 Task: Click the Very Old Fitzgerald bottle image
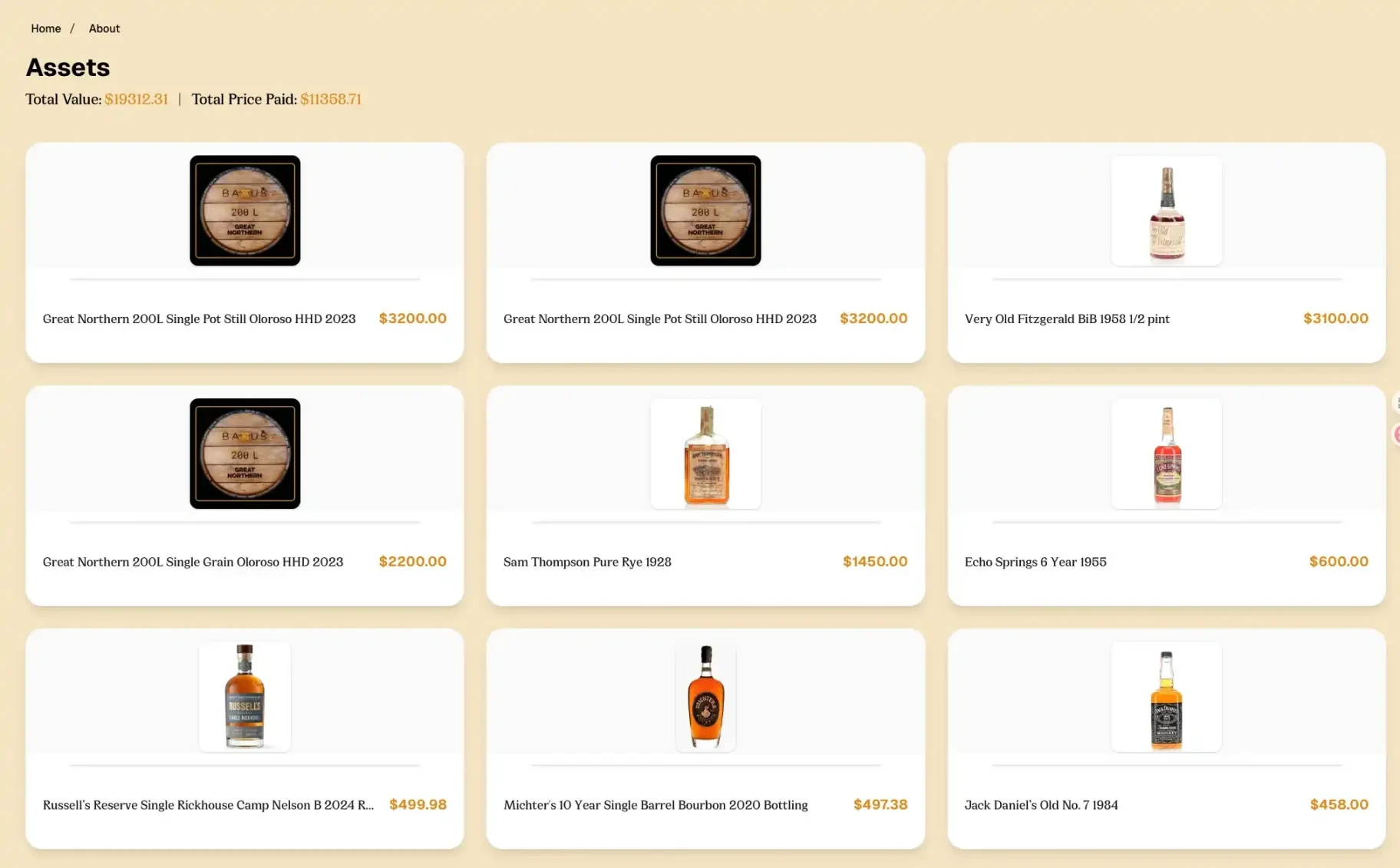[1166, 211]
